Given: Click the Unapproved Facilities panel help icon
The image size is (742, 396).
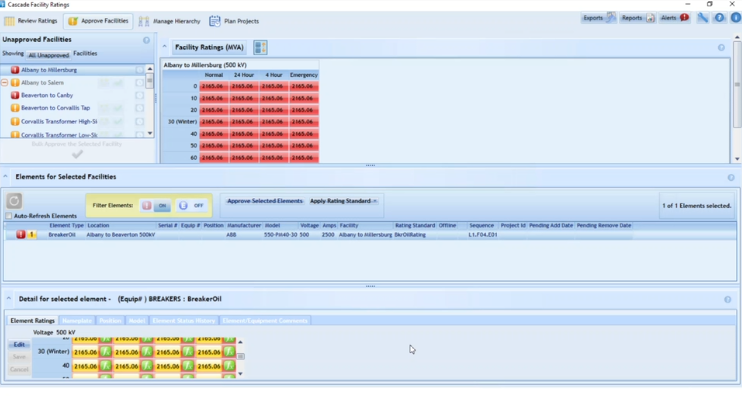Looking at the screenshot, I should click(x=146, y=40).
